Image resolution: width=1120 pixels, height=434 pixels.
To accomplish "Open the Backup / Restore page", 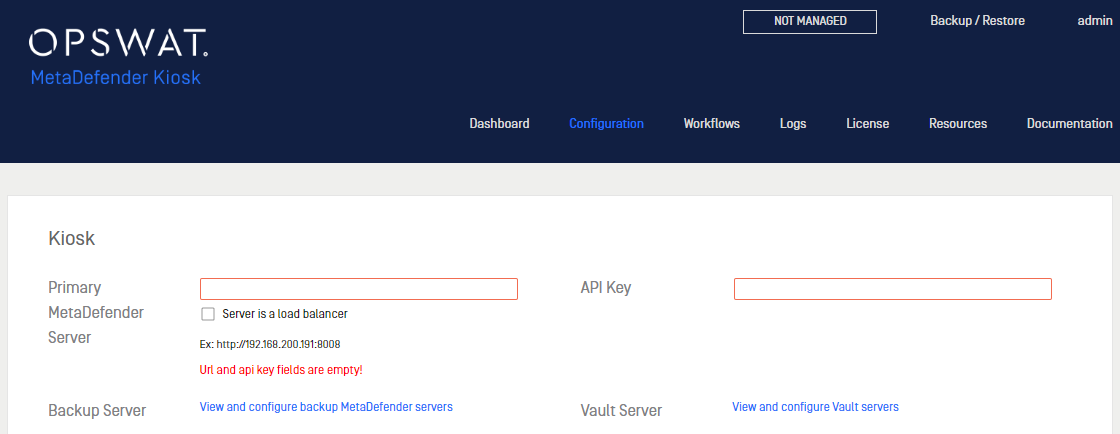I will [977, 21].
